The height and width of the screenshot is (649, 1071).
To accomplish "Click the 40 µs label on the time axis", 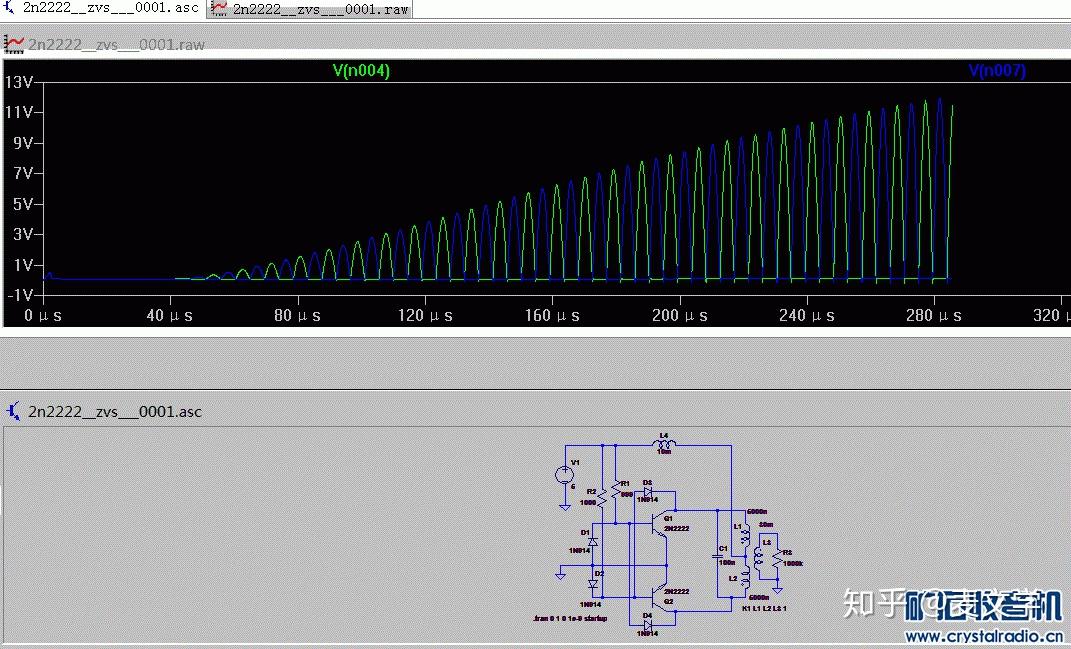I will click(169, 315).
